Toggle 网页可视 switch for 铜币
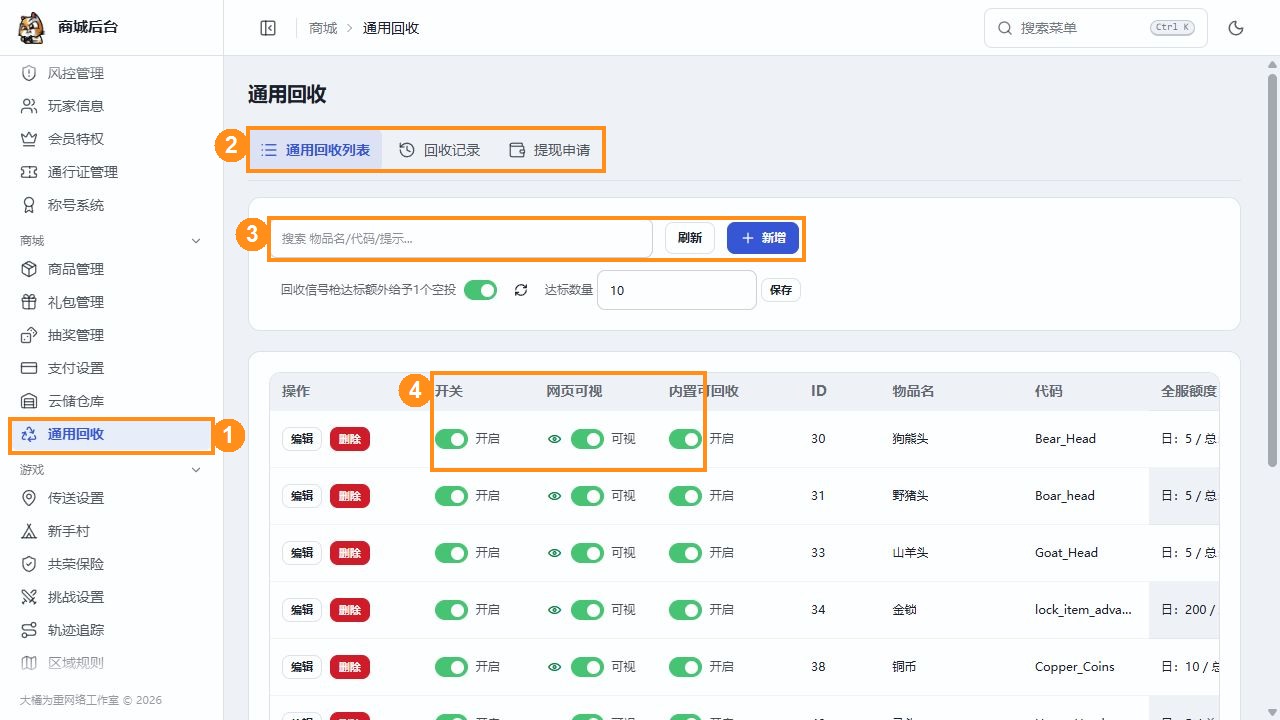This screenshot has width=1280, height=720. click(587, 667)
